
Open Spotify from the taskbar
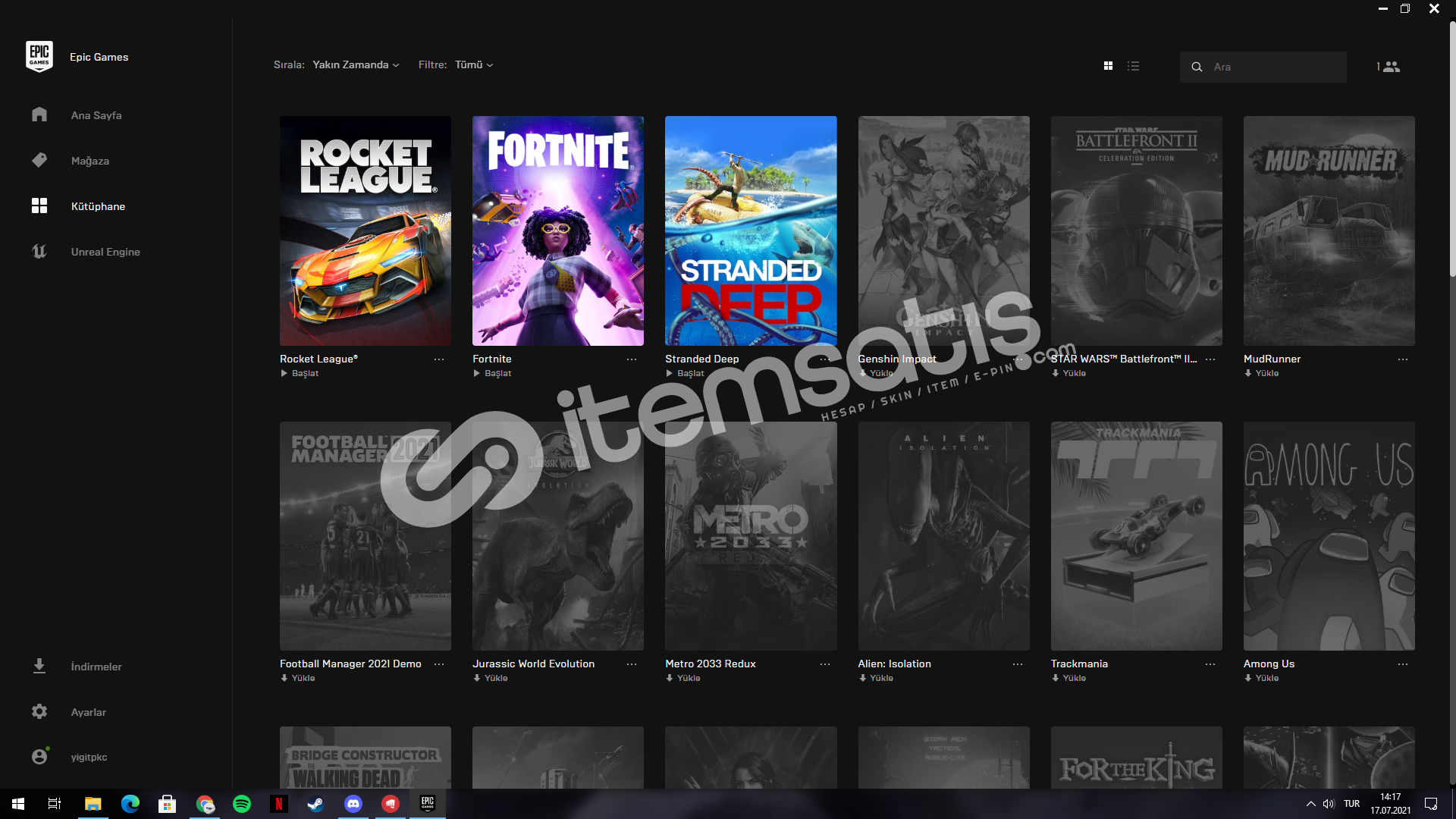point(242,804)
